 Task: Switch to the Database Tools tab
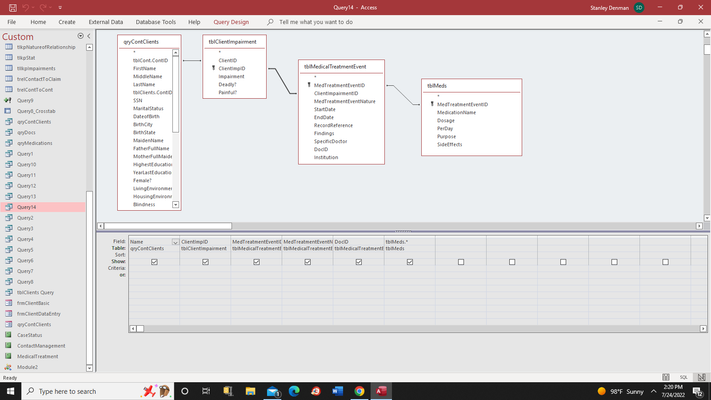156,22
